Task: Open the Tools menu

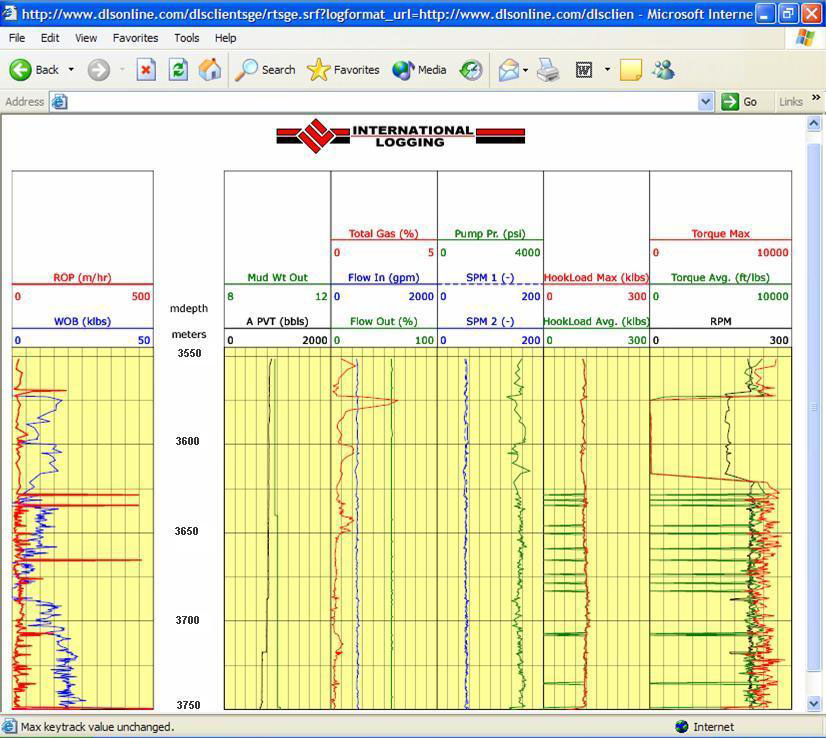Action: point(186,38)
